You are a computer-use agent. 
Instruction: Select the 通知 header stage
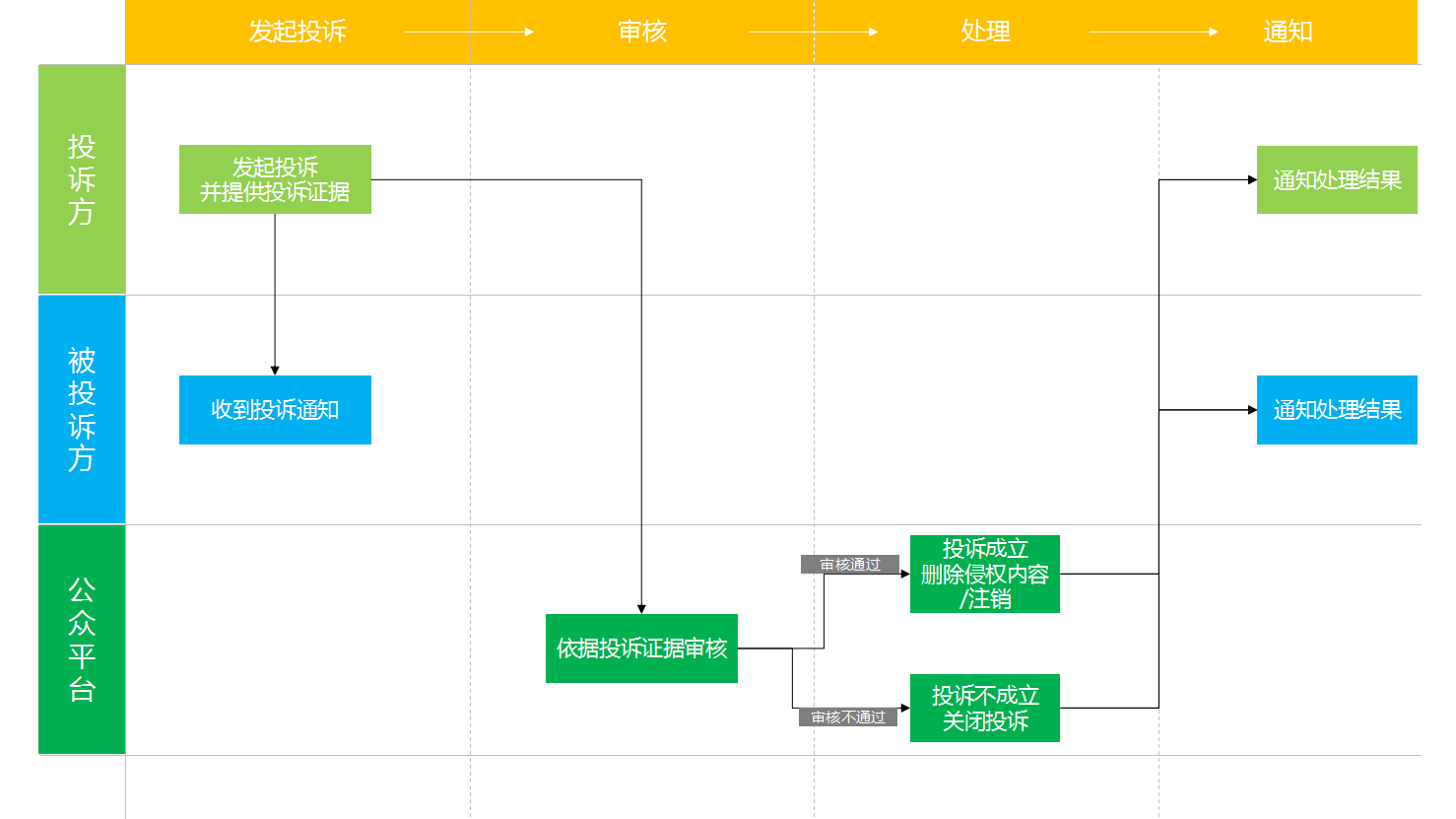coord(1289,32)
